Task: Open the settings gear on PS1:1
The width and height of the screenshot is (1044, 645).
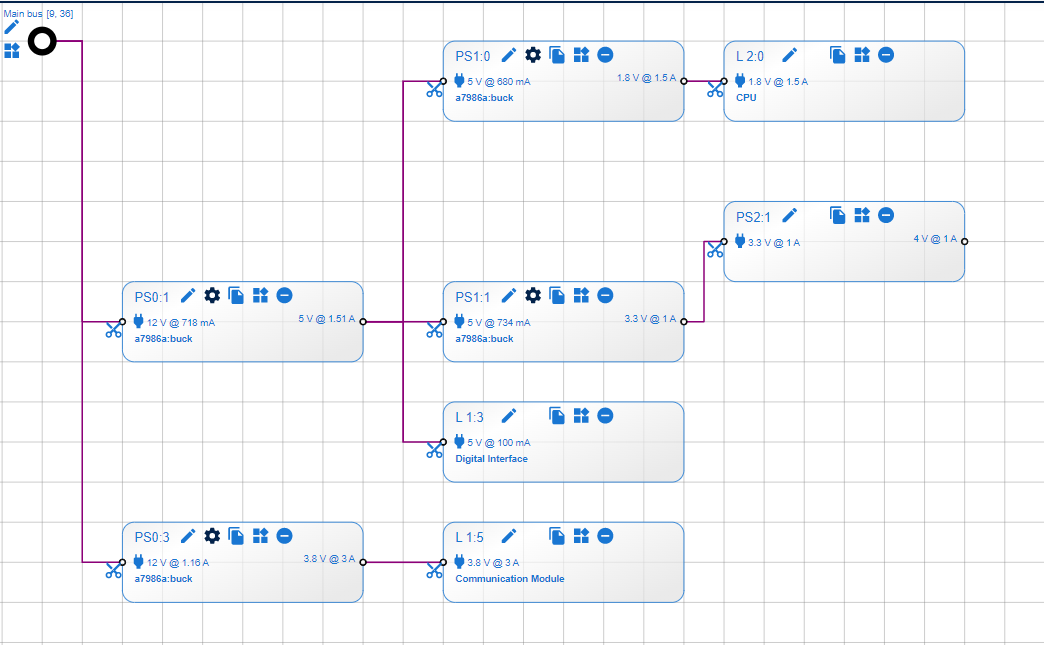Action: point(532,295)
